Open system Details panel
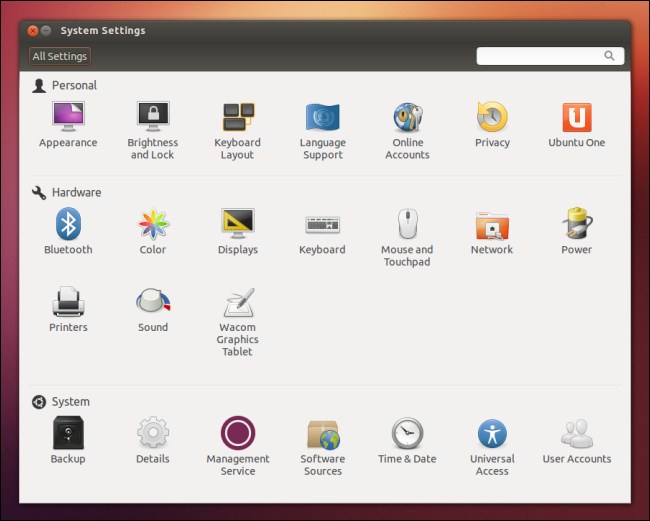Image resolution: width=650 pixels, height=521 pixels. point(153,440)
